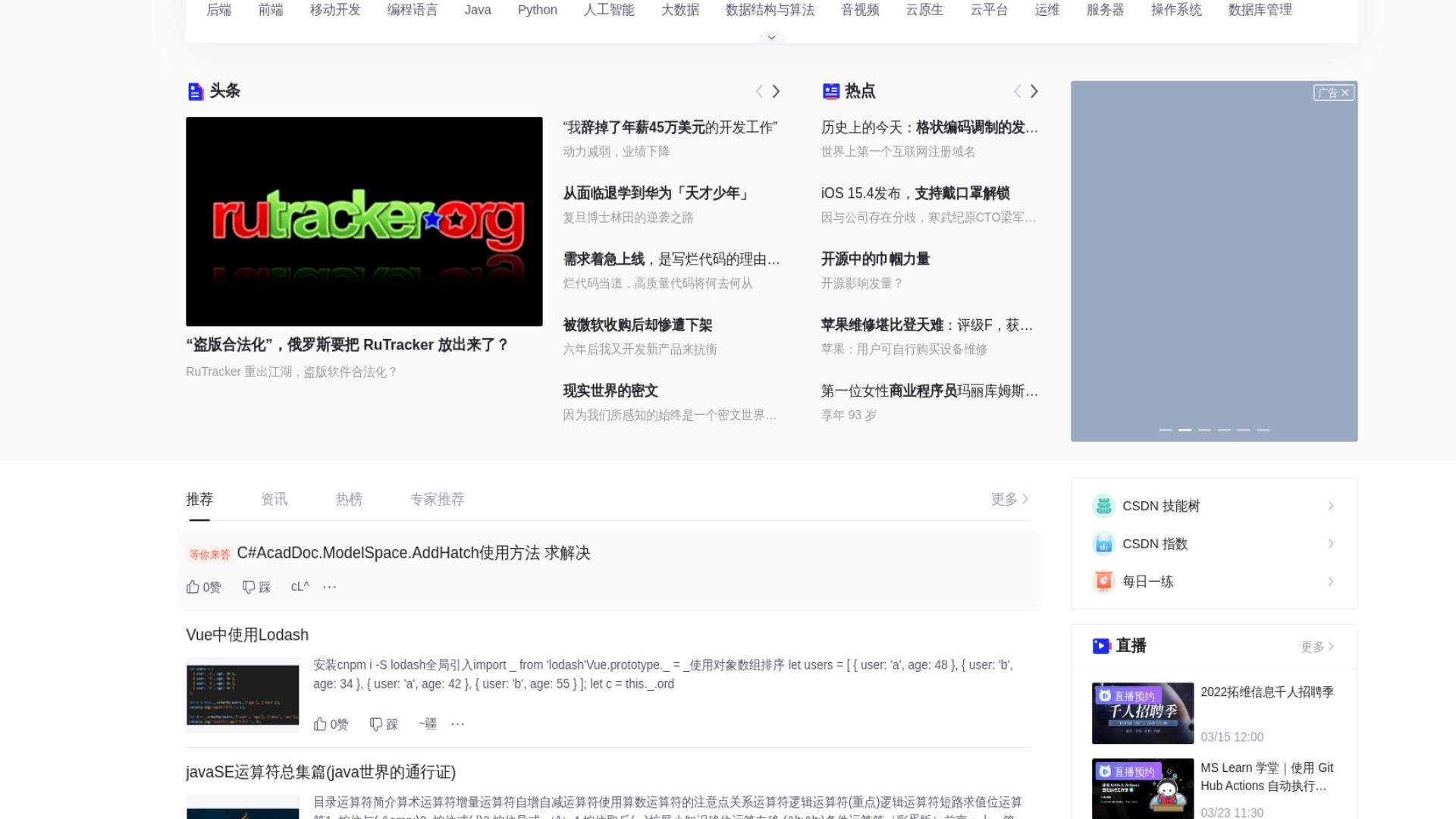
Task: Switch to the 资讯 tab
Action: click(x=274, y=499)
